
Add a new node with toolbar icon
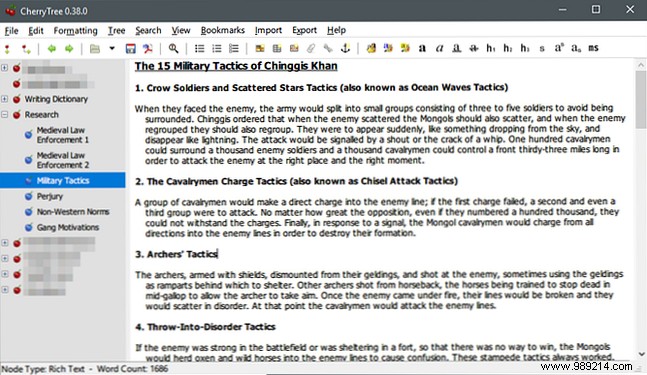(7, 49)
